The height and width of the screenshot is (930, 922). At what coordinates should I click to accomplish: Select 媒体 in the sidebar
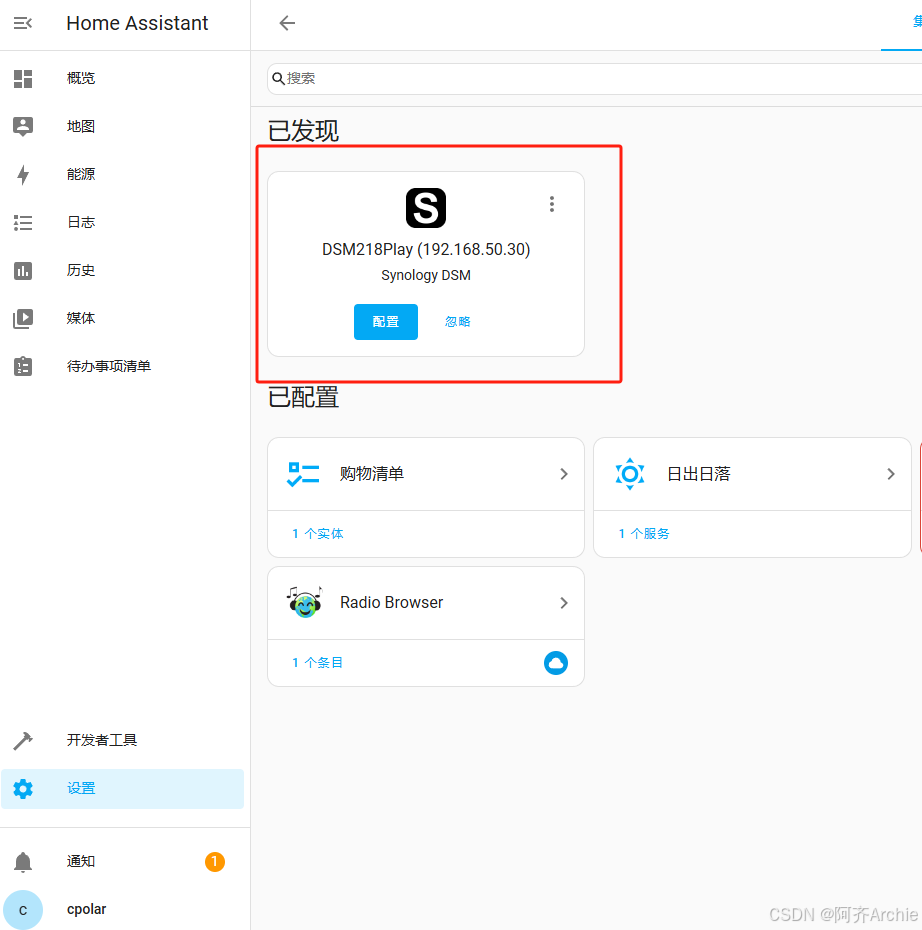coord(122,319)
